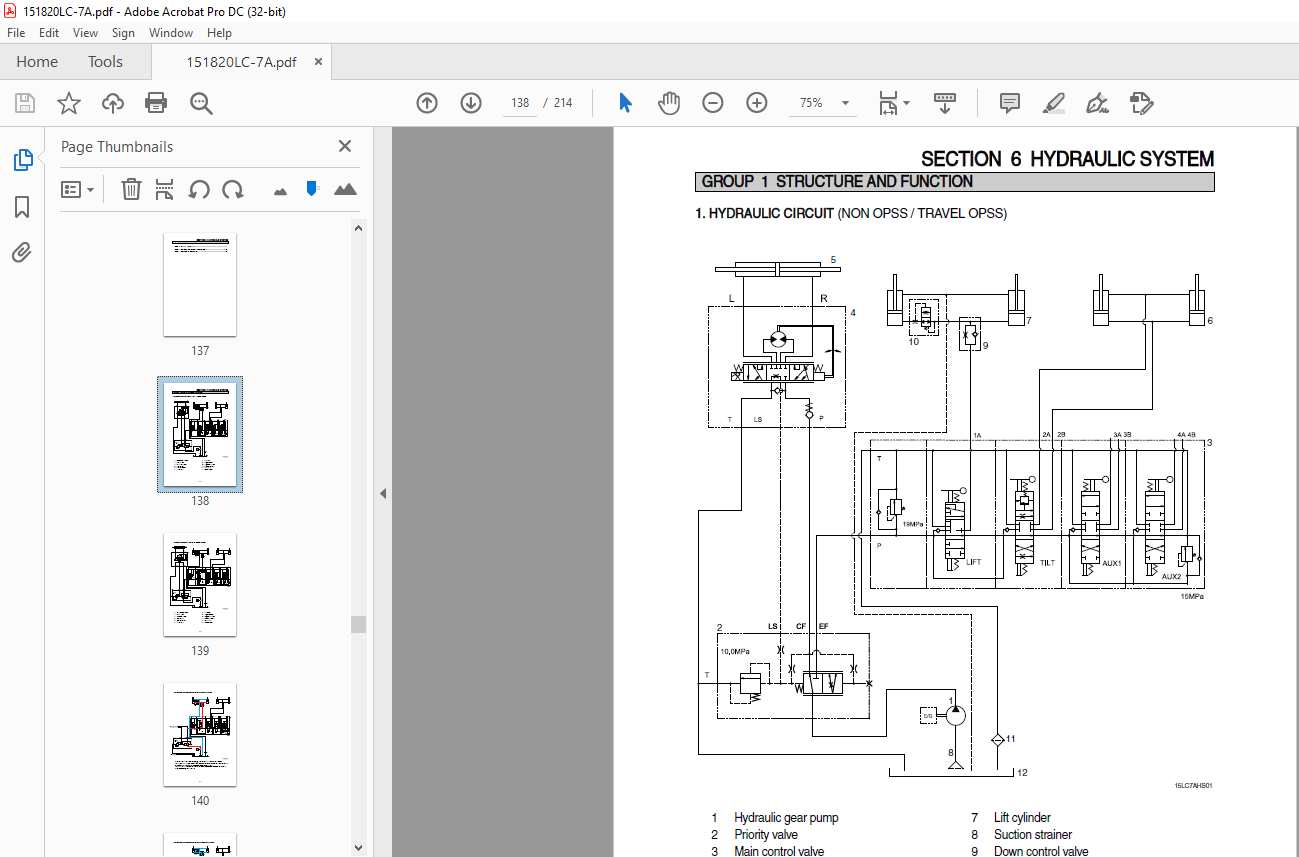Screen dimensions: 1299x857
Task: Open the File menu
Action: point(16,33)
